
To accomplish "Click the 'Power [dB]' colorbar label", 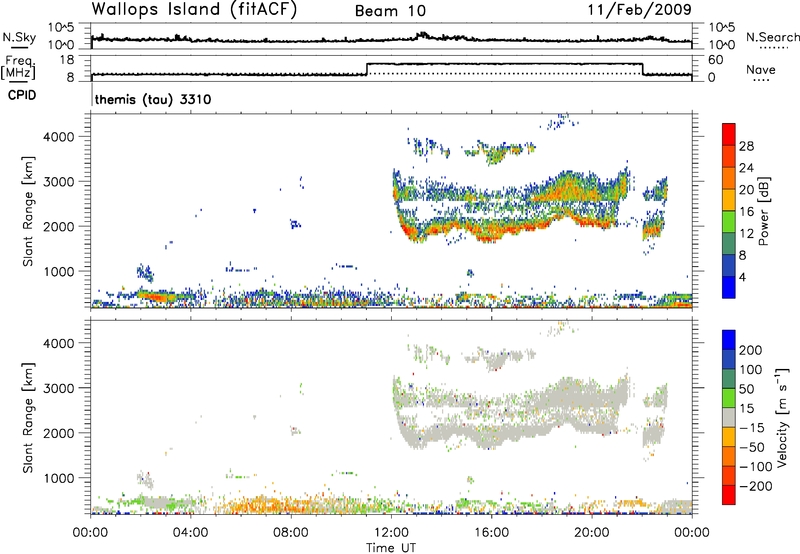I will pos(763,211).
